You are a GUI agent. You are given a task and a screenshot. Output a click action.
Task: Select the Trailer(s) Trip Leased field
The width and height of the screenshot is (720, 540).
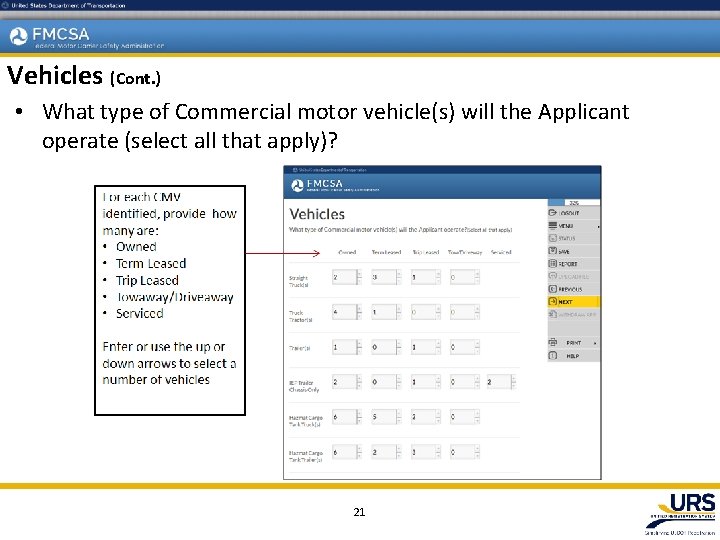[x=426, y=347]
